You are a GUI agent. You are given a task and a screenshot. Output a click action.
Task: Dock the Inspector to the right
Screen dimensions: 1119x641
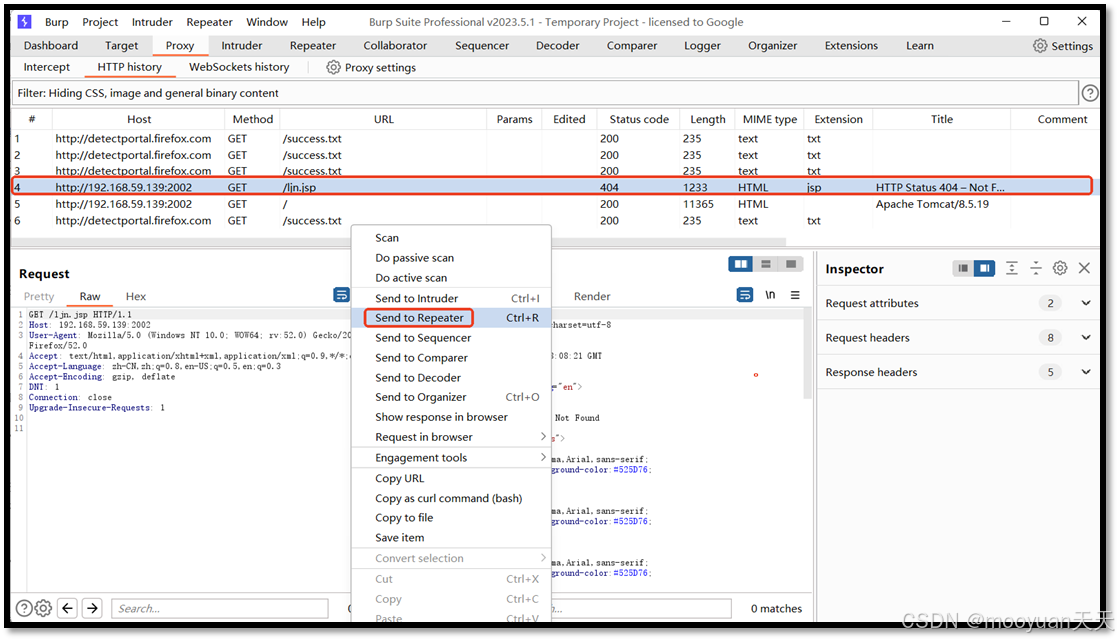[985, 268]
